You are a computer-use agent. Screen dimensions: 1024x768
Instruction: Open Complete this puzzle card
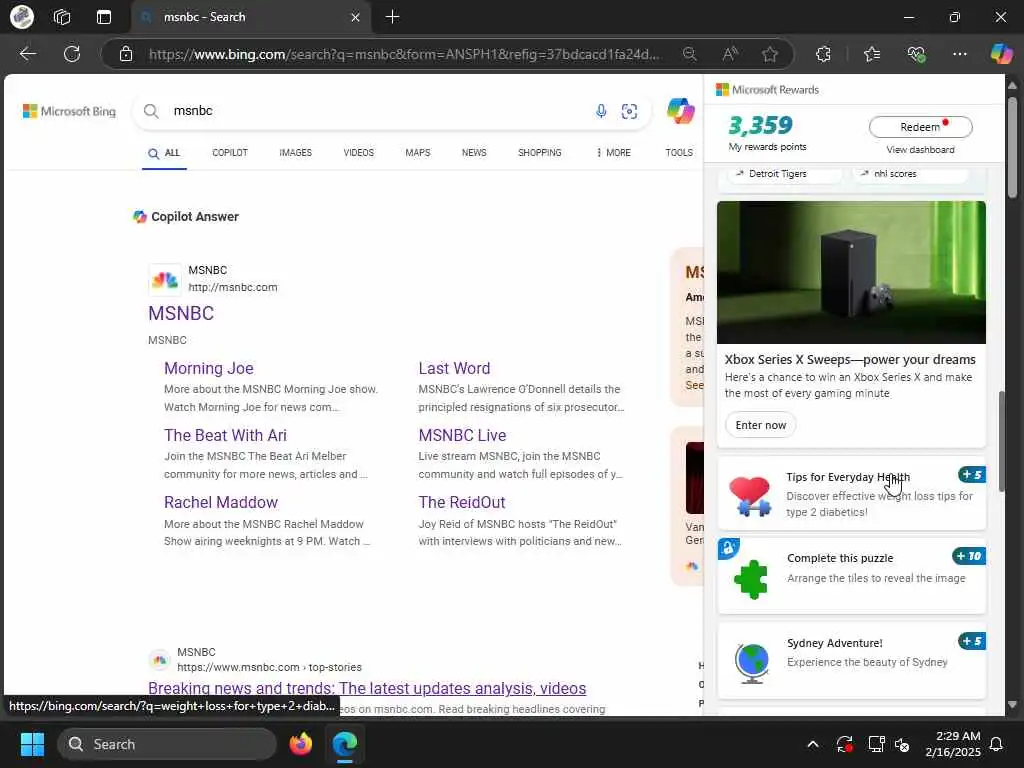click(x=851, y=576)
